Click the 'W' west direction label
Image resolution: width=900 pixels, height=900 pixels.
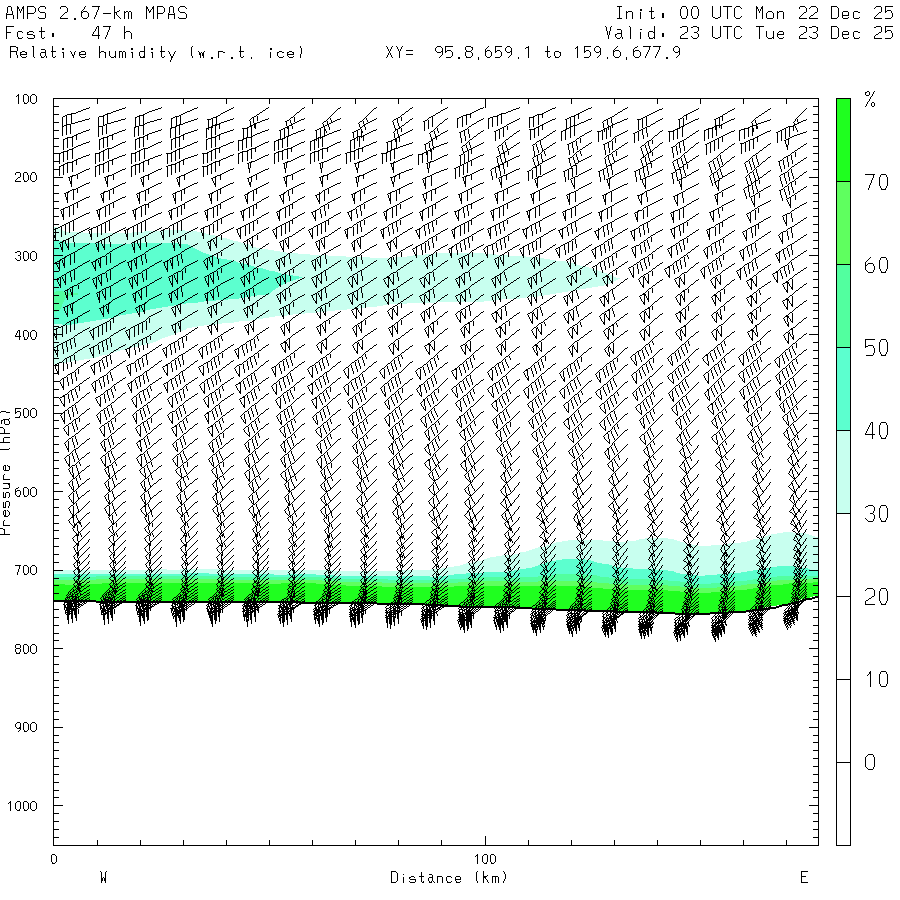[x=103, y=878]
